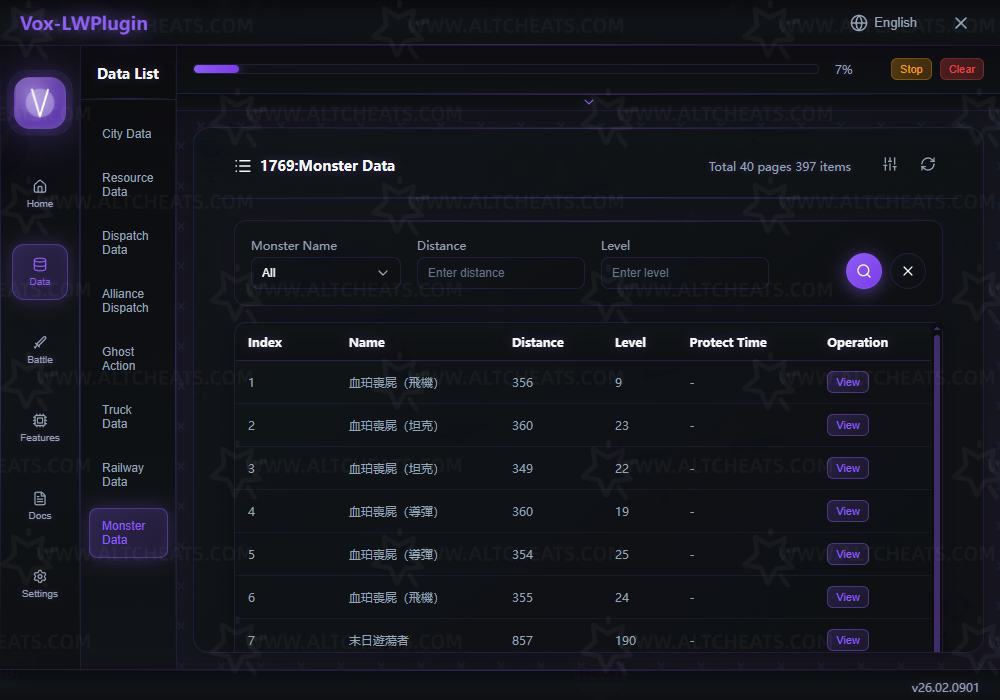Open the Features sidebar section
This screenshot has width=1000, height=700.
[40, 428]
